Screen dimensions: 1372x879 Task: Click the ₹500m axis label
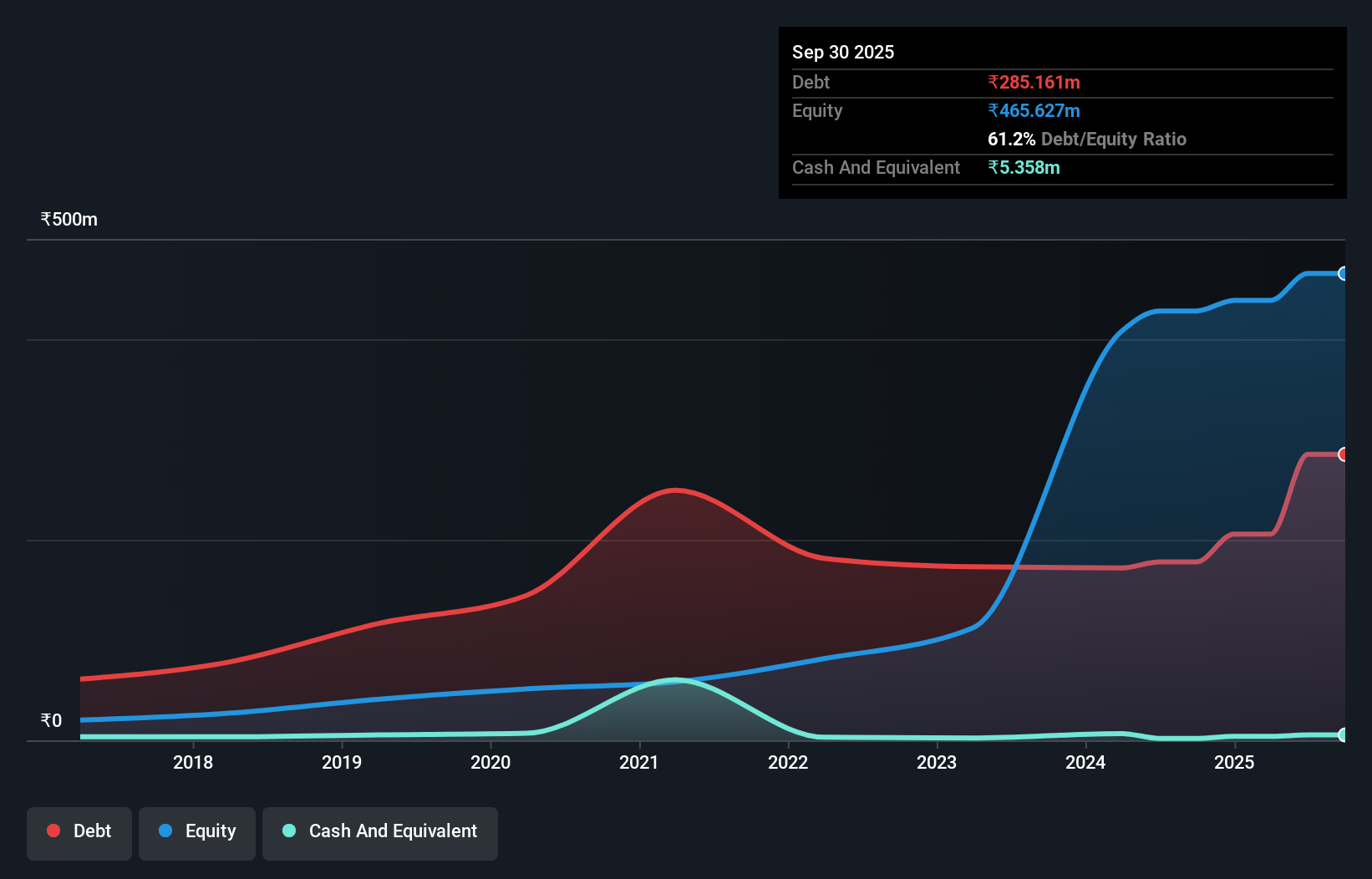[x=68, y=218]
